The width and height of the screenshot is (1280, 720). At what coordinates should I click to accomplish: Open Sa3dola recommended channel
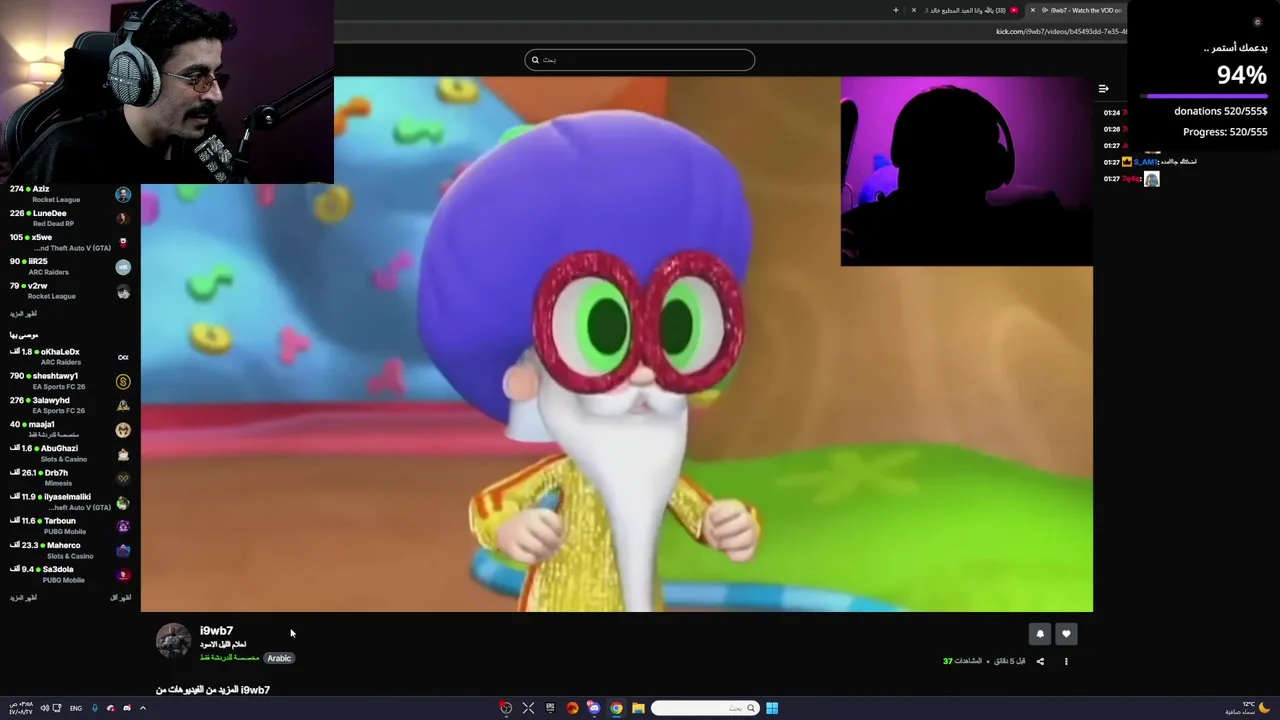point(70,574)
